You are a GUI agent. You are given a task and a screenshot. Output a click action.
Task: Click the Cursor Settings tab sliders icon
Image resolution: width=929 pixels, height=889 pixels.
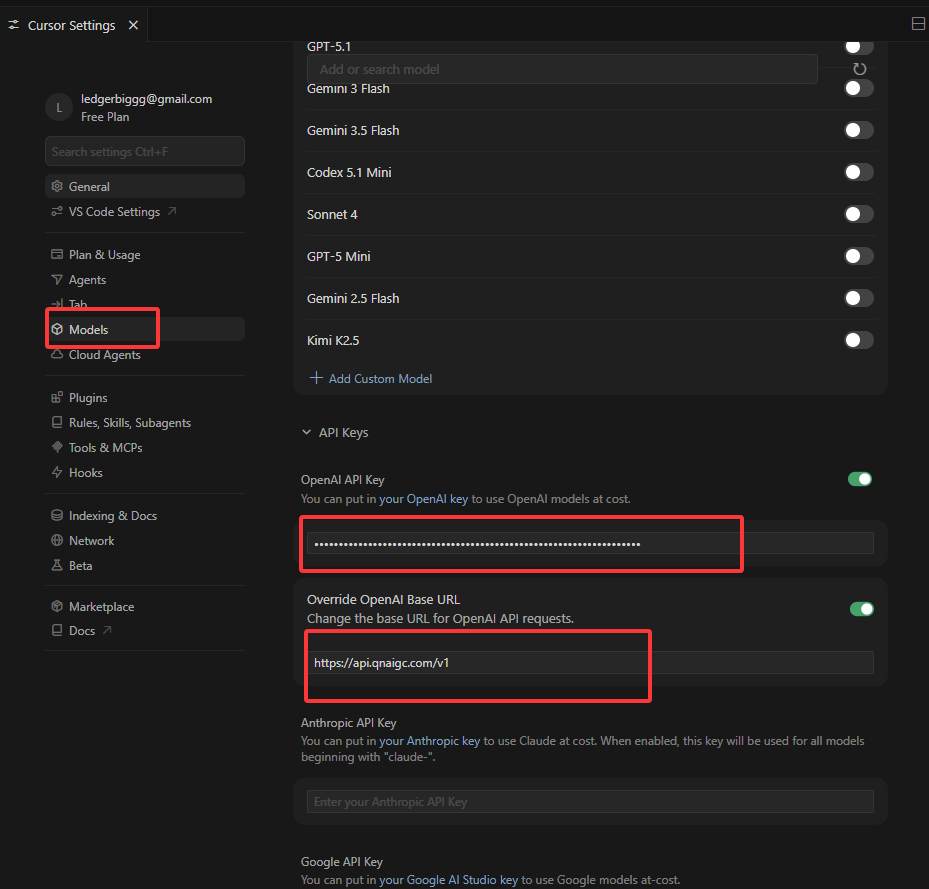[14, 25]
